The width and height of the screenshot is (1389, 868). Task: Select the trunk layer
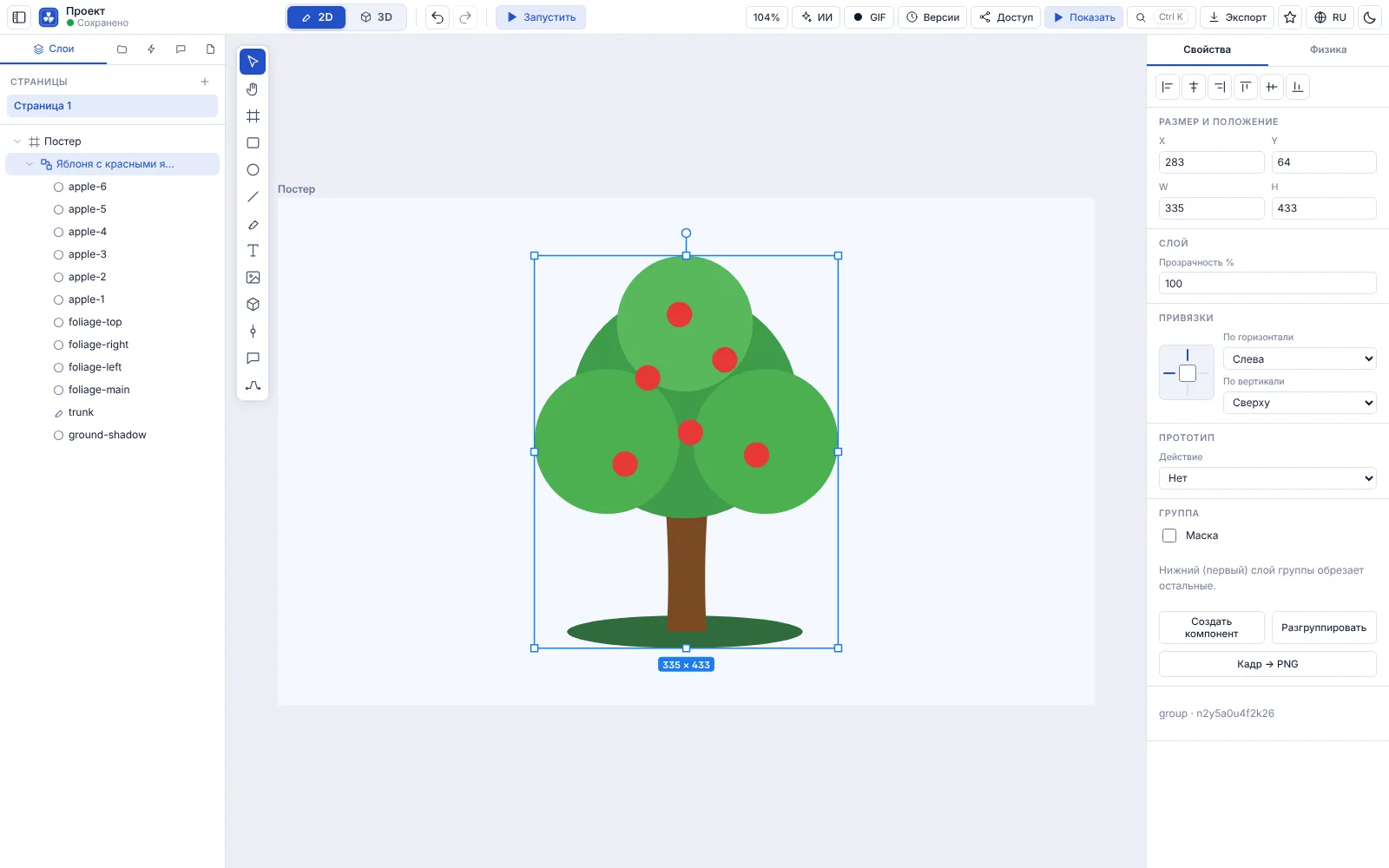tap(112, 412)
